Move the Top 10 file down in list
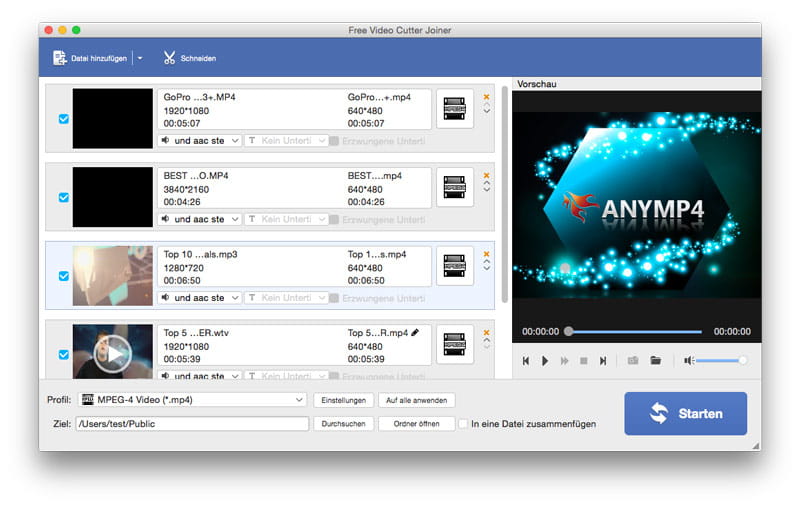 pyautogui.click(x=487, y=268)
